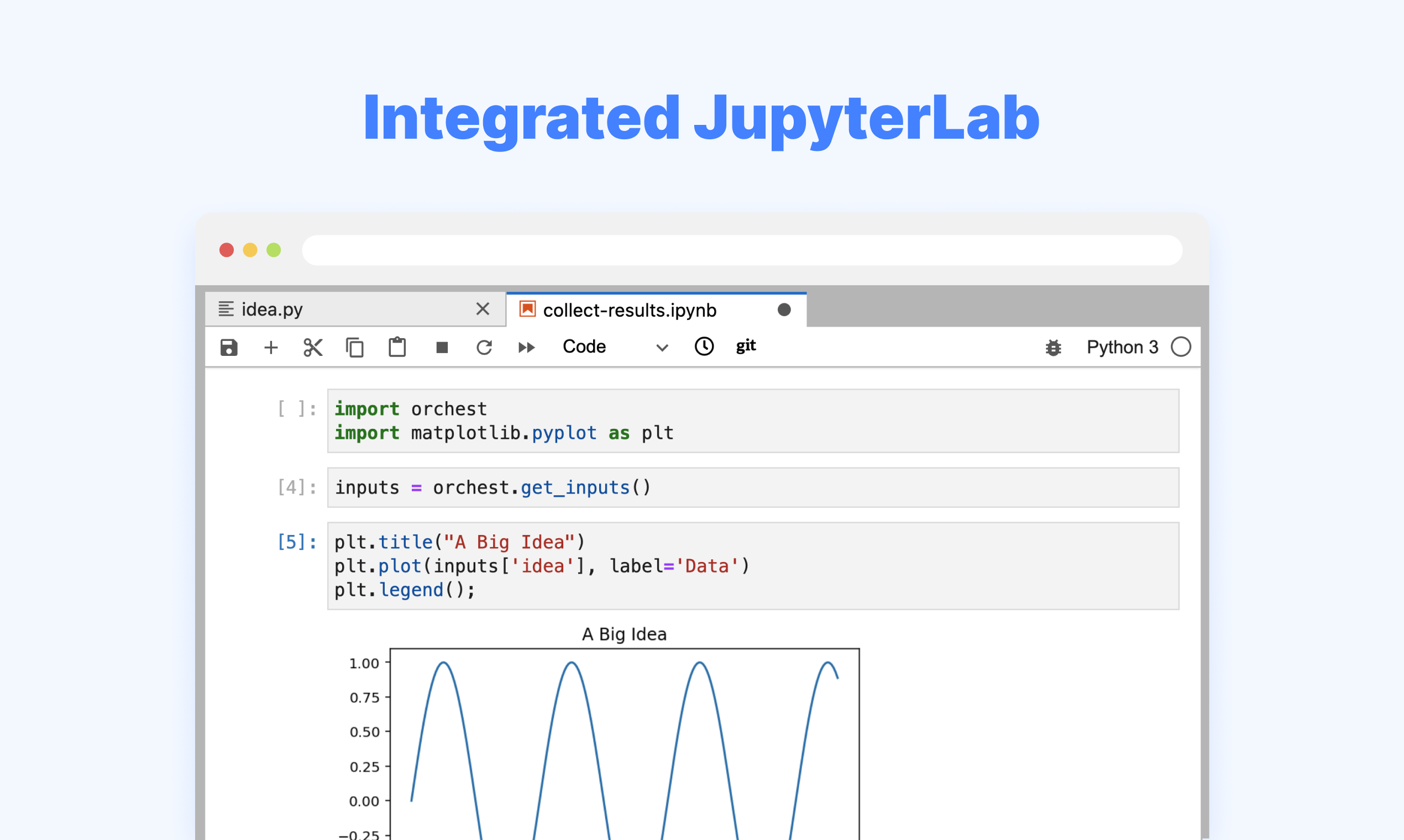
Task: Click the kernel status circle indicator
Action: click(x=1181, y=347)
